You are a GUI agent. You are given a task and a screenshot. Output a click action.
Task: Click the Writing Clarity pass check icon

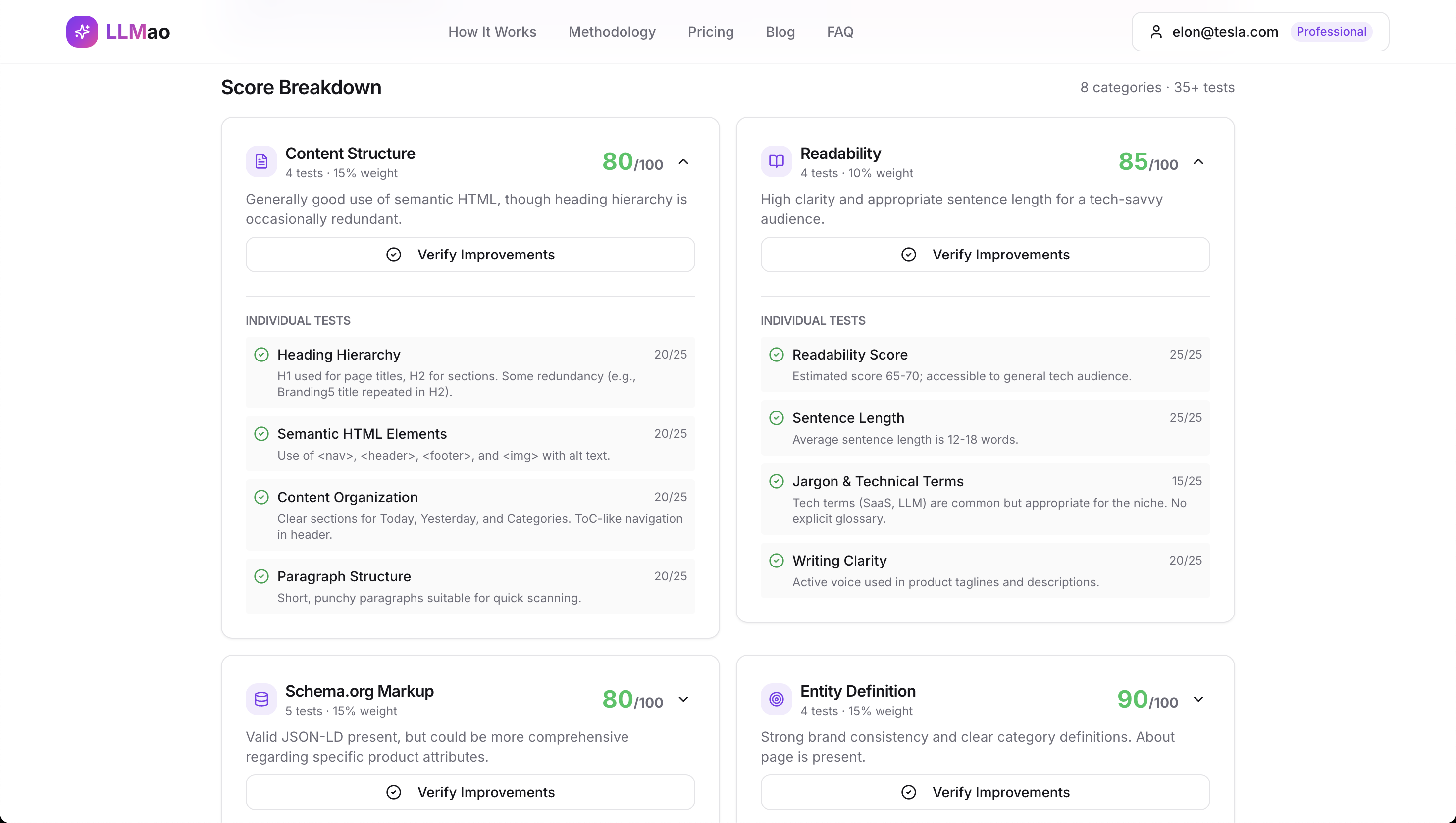tap(776, 560)
